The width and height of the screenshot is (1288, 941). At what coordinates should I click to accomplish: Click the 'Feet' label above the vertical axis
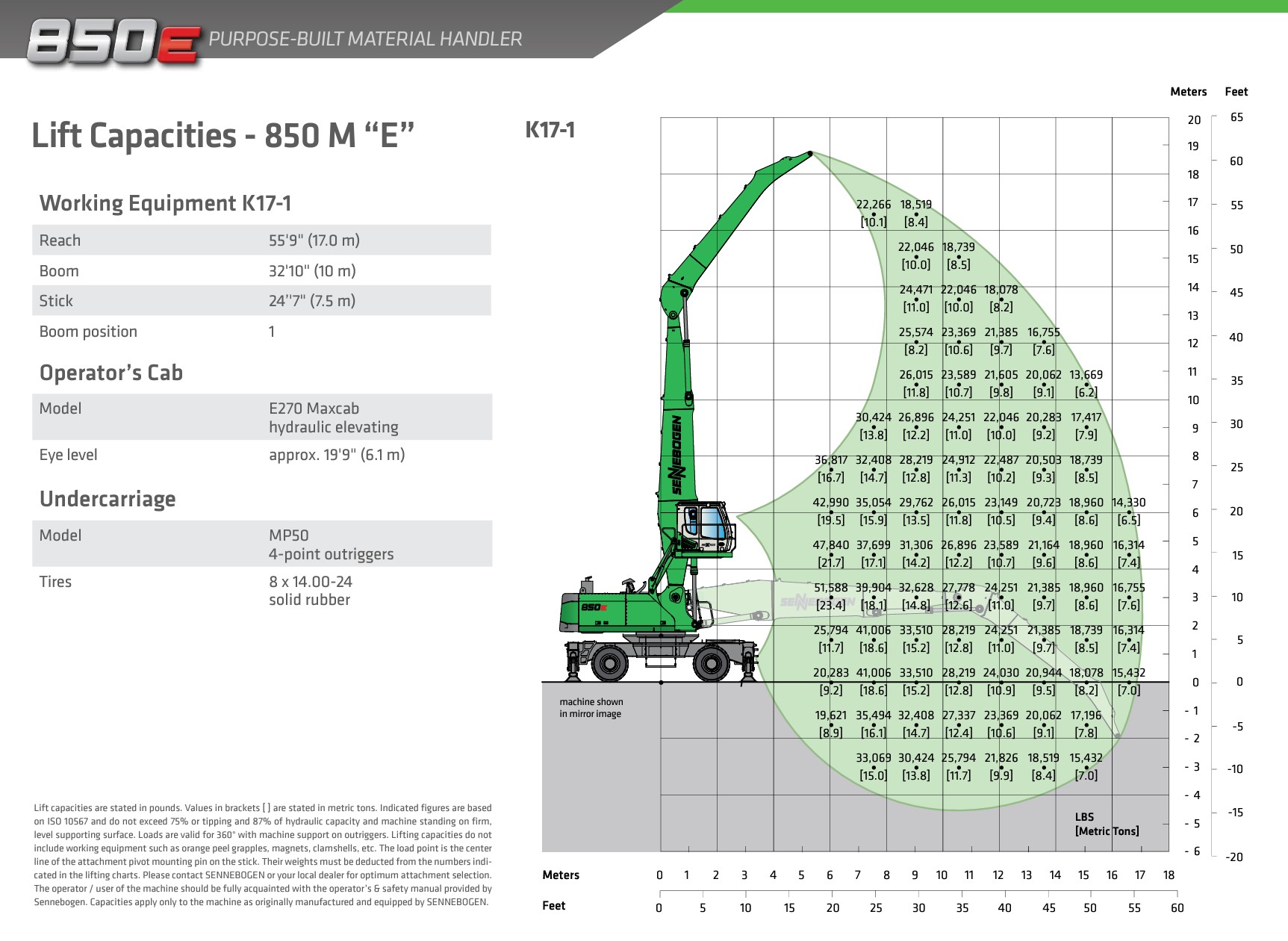pyautogui.click(x=1236, y=92)
